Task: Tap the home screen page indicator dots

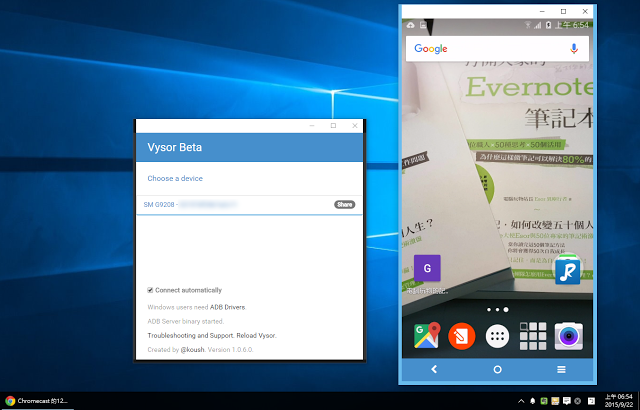Action: point(498,310)
